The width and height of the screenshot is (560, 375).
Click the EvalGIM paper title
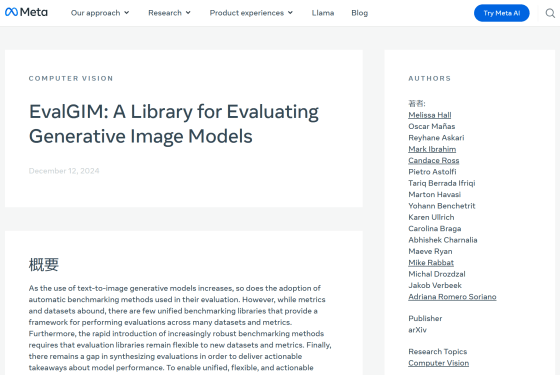pyautogui.click(x=174, y=124)
